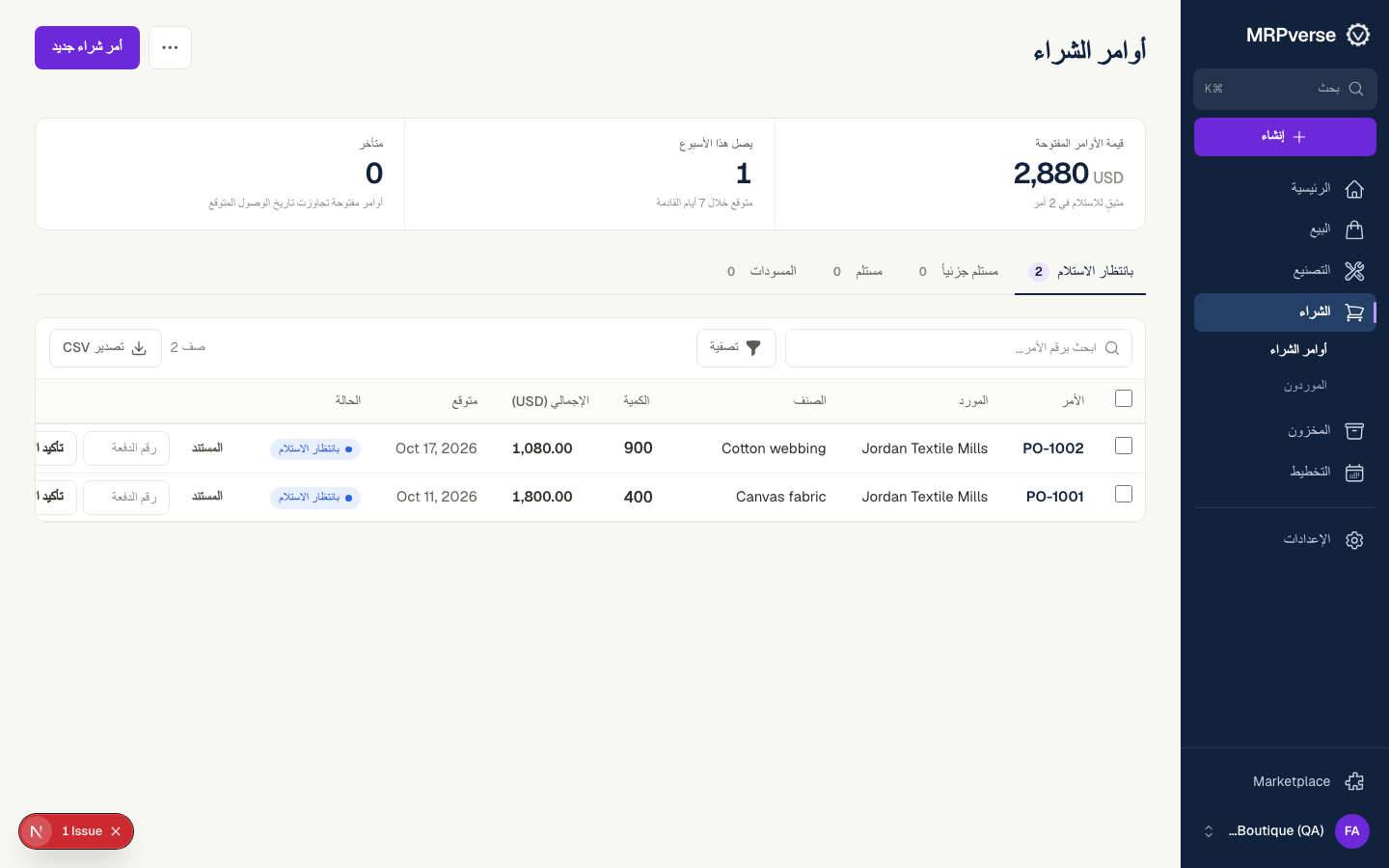Dismiss the 1 Issue badge with X

click(x=116, y=831)
